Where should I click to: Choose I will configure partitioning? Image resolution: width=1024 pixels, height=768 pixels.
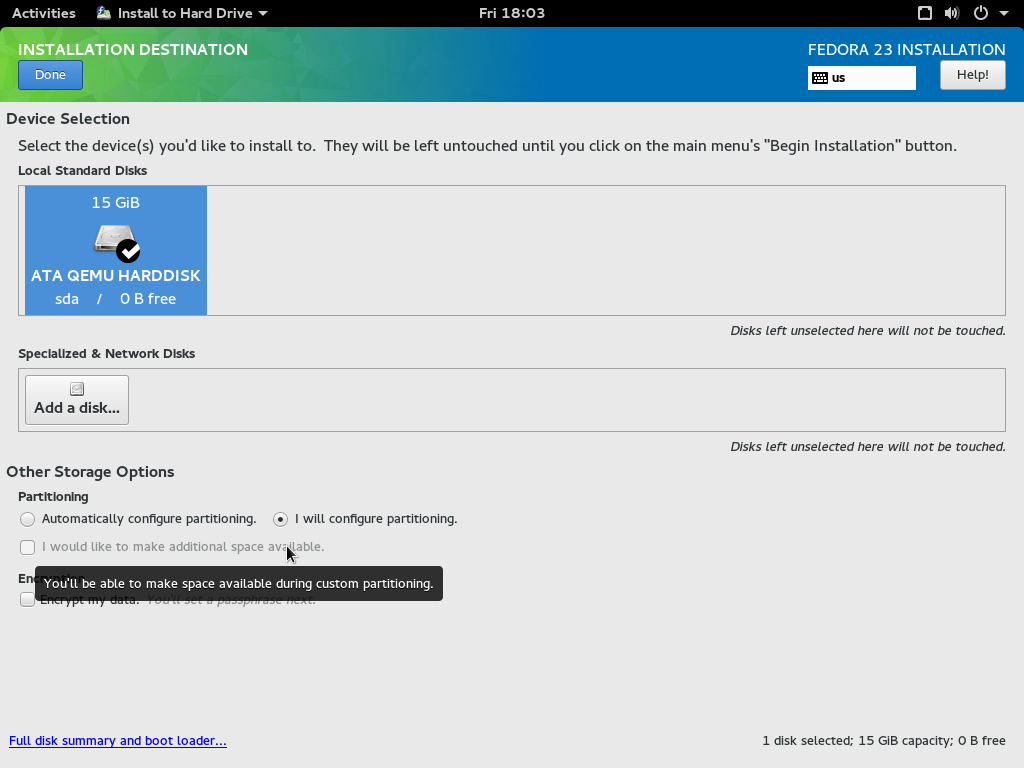click(366, 519)
